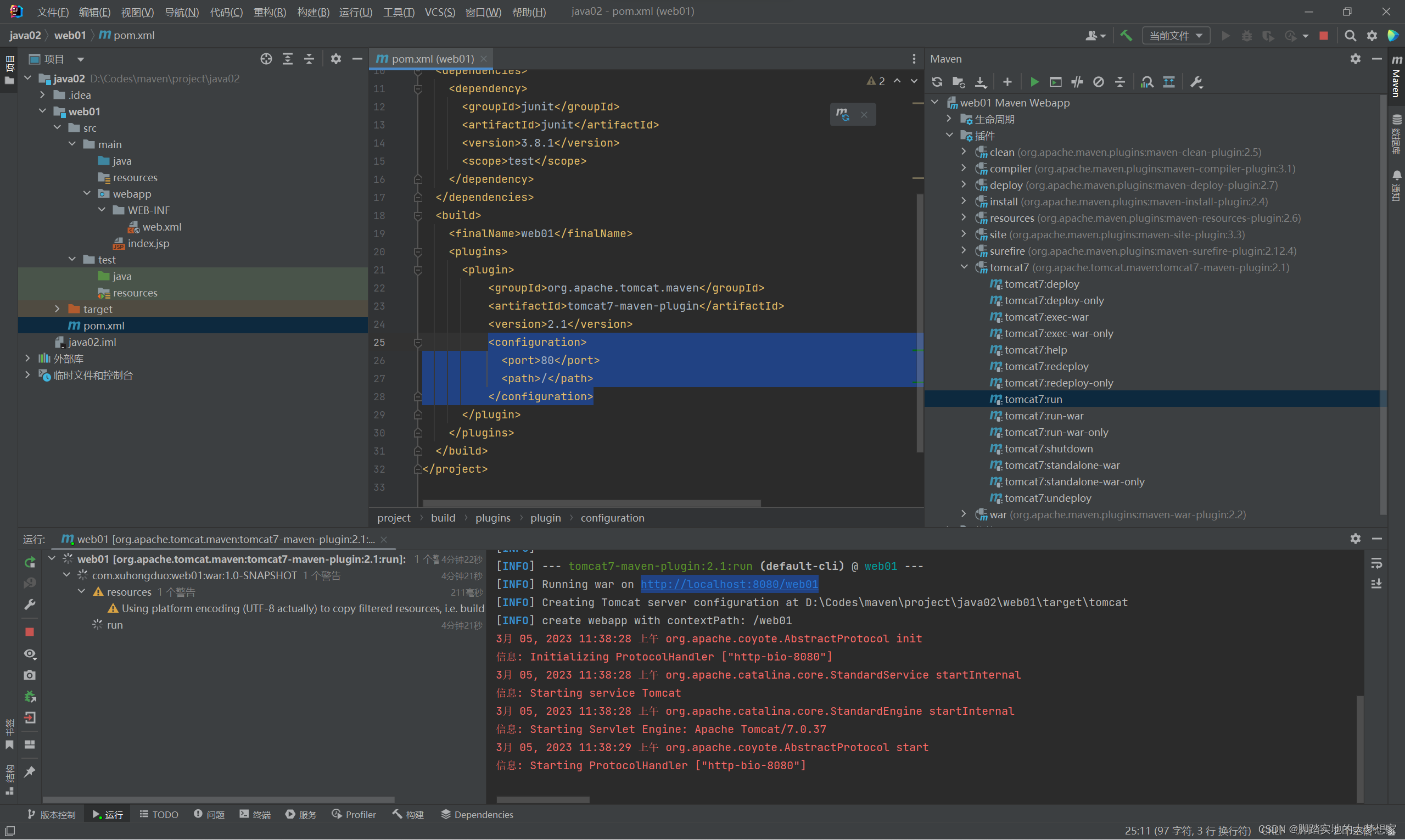The image size is (1405, 840).
Task: Open Maven settings wrench icon
Action: click(x=1196, y=82)
